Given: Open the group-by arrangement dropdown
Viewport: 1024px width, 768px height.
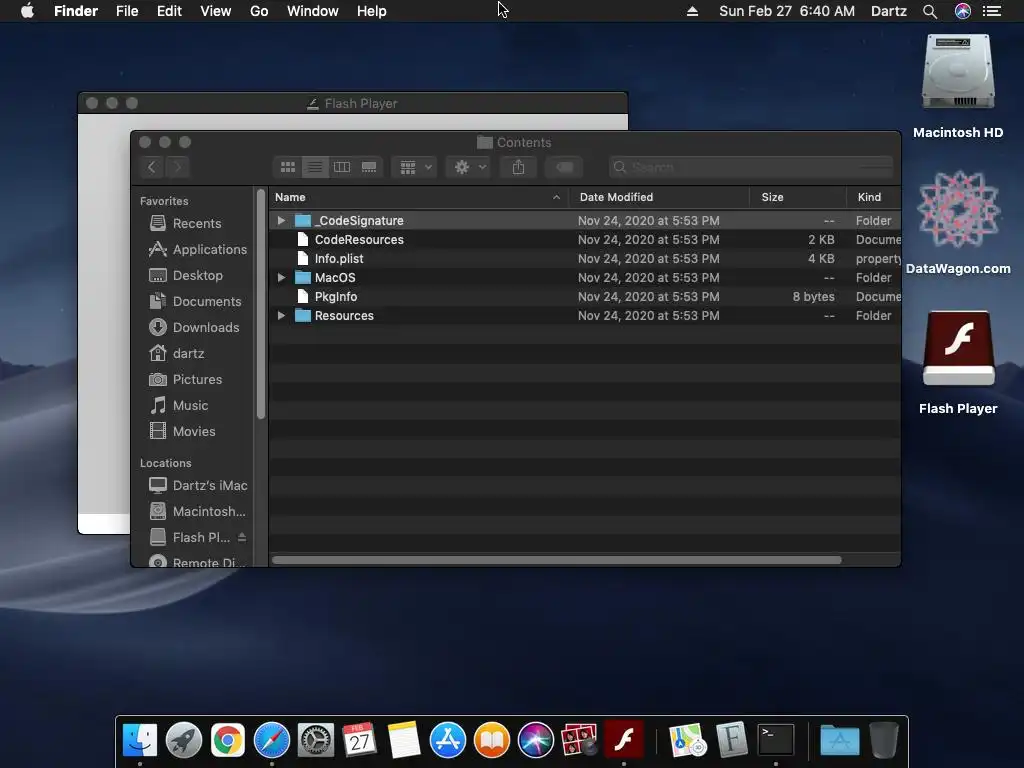Looking at the screenshot, I should (415, 167).
